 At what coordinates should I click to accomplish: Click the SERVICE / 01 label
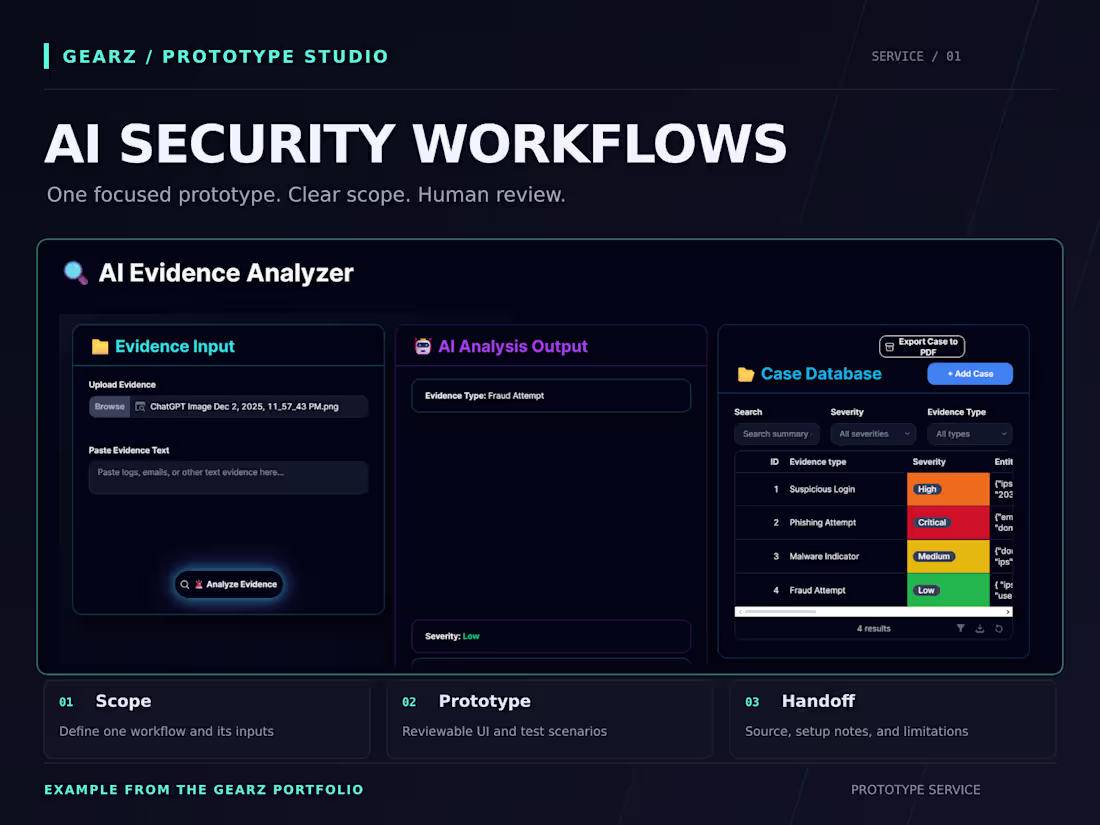916,56
